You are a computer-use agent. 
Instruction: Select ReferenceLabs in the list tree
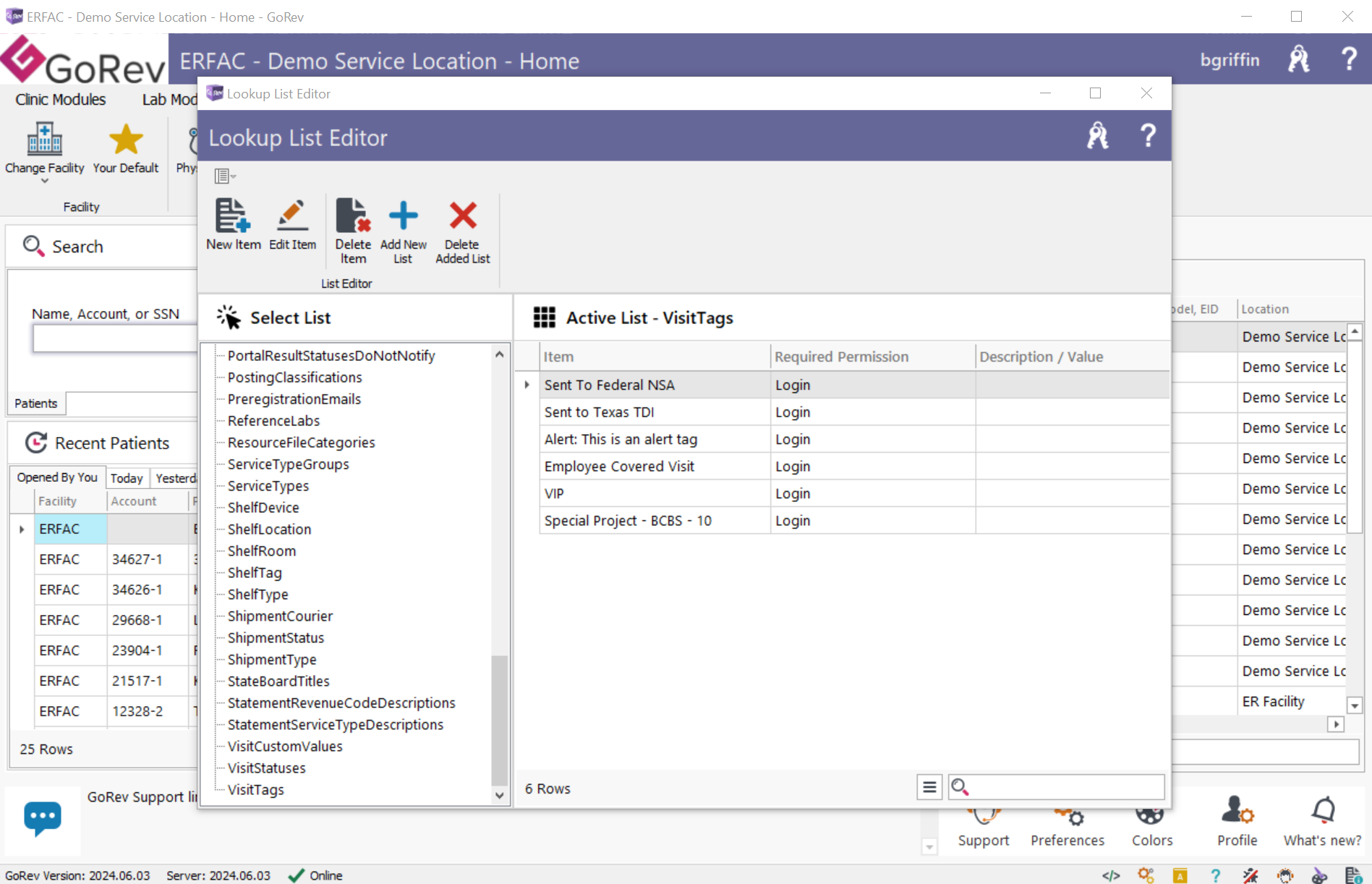[274, 421]
